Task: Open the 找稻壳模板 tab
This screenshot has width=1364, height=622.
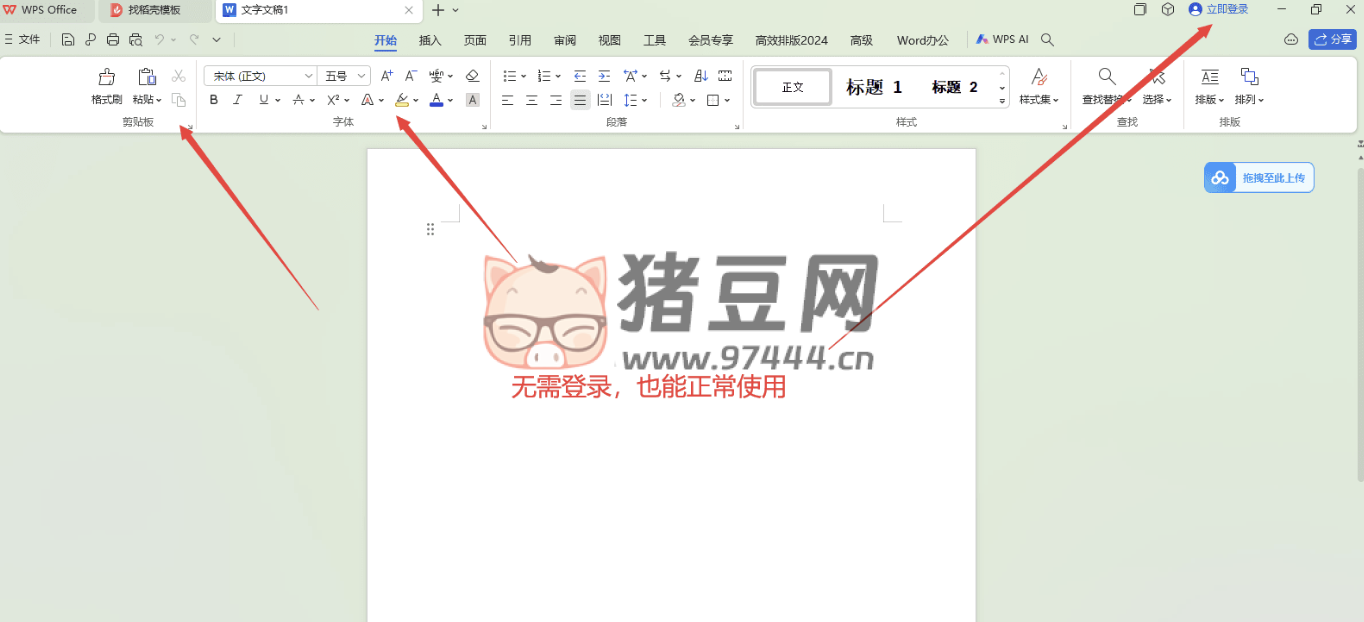Action: click(154, 10)
